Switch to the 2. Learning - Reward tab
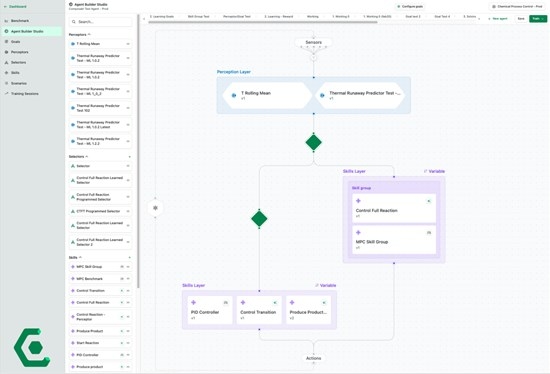The width and height of the screenshot is (550, 374). [x=279, y=16]
